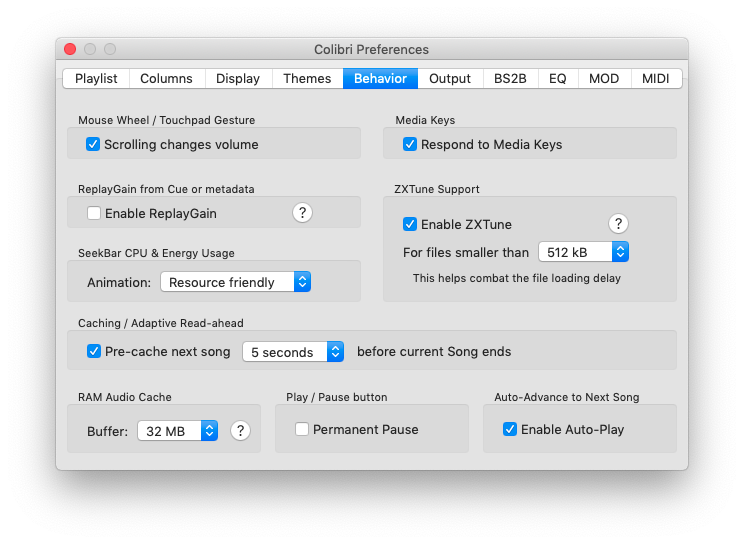This screenshot has width=744, height=544.
Task: Open the MOD tab
Action: click(604, 78)
